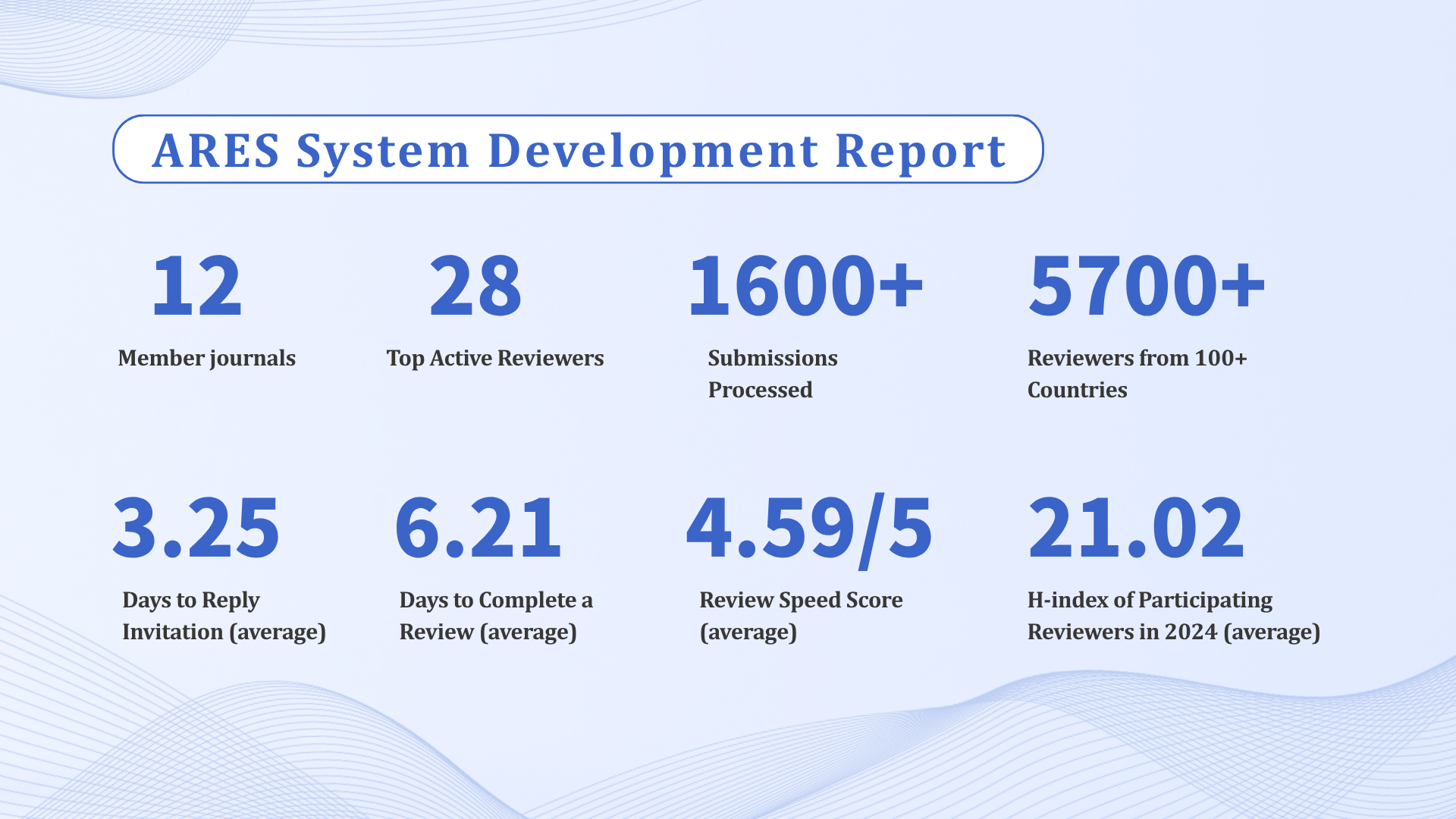The image size is (1456, 819).
Task: Select the number '12'
Action: click(197, 286)
